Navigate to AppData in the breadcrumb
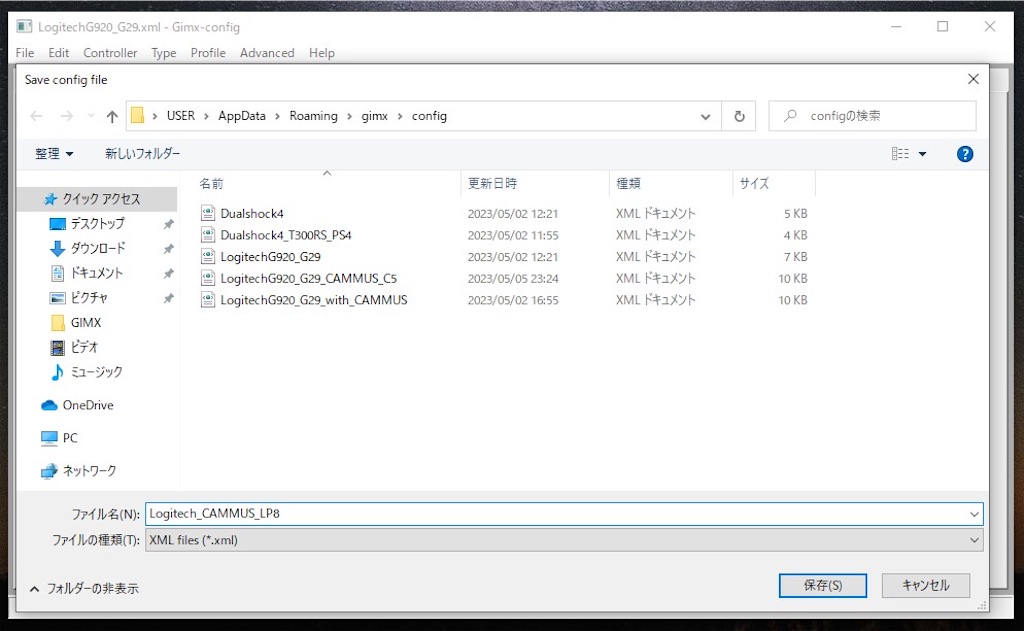1024x631 pixels. 242,116
